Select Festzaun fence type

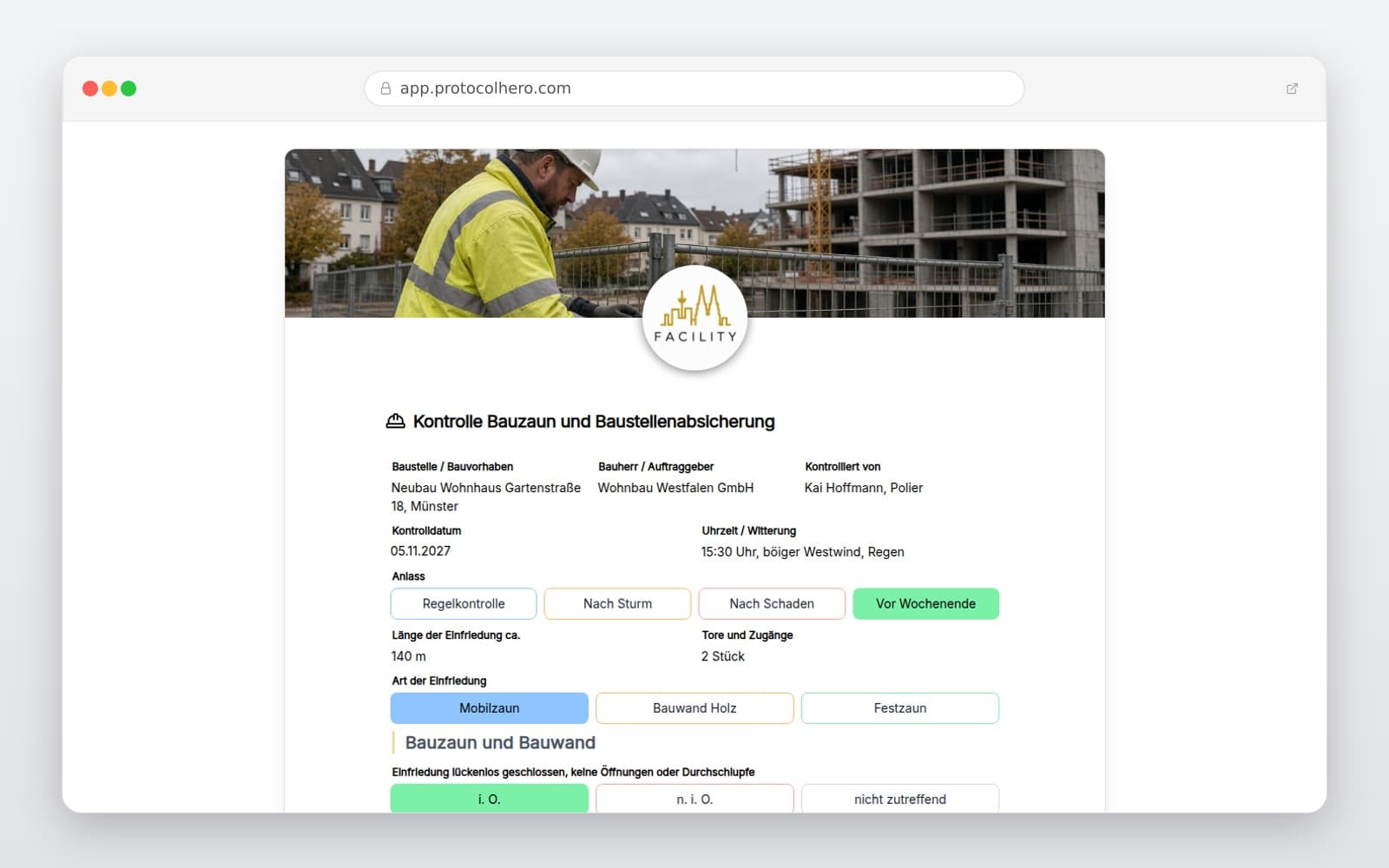[899, 707]
